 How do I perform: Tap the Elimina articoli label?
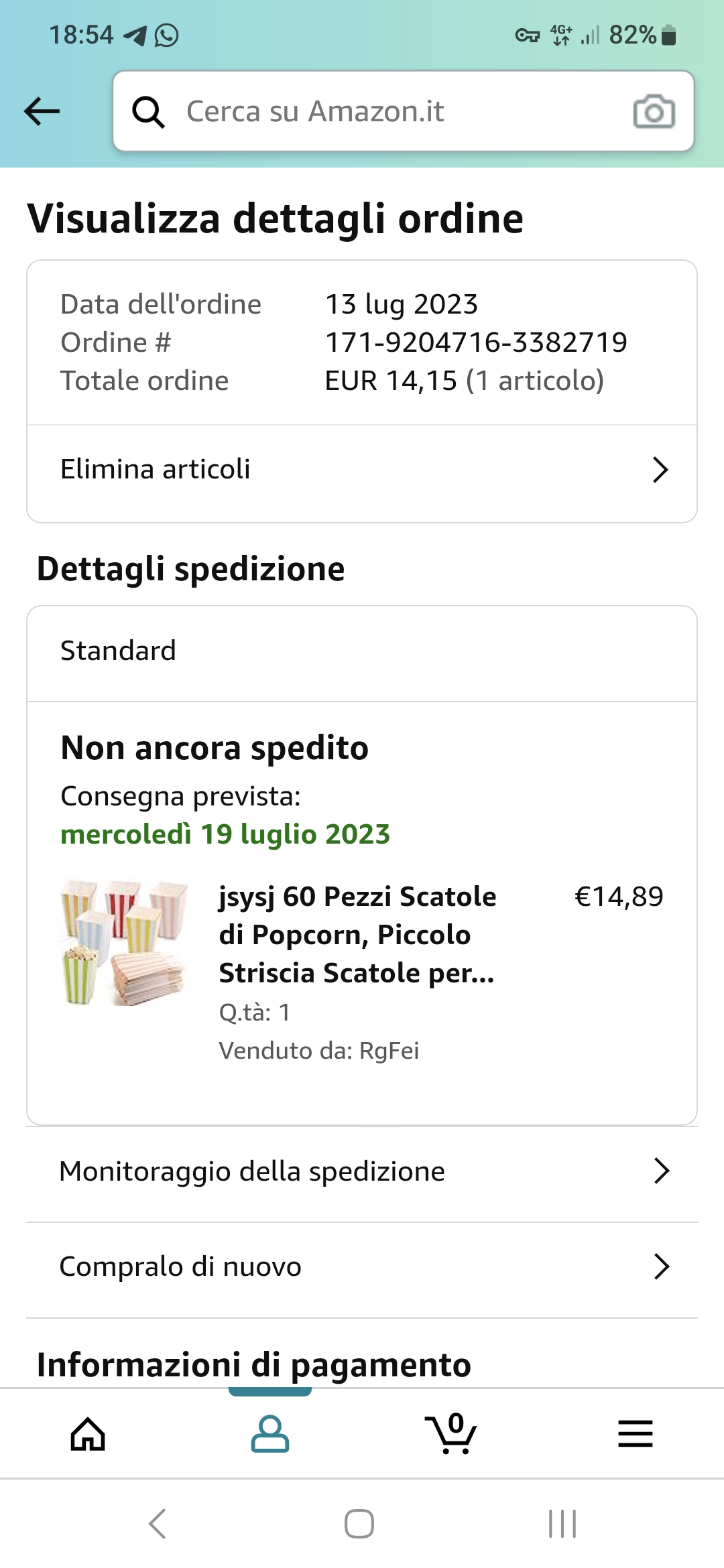(156, 470)
